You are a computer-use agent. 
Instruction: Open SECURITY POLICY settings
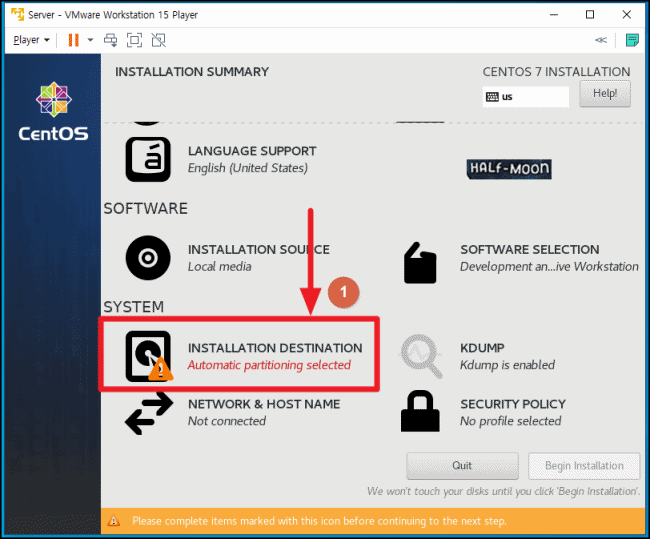(513, 404)
